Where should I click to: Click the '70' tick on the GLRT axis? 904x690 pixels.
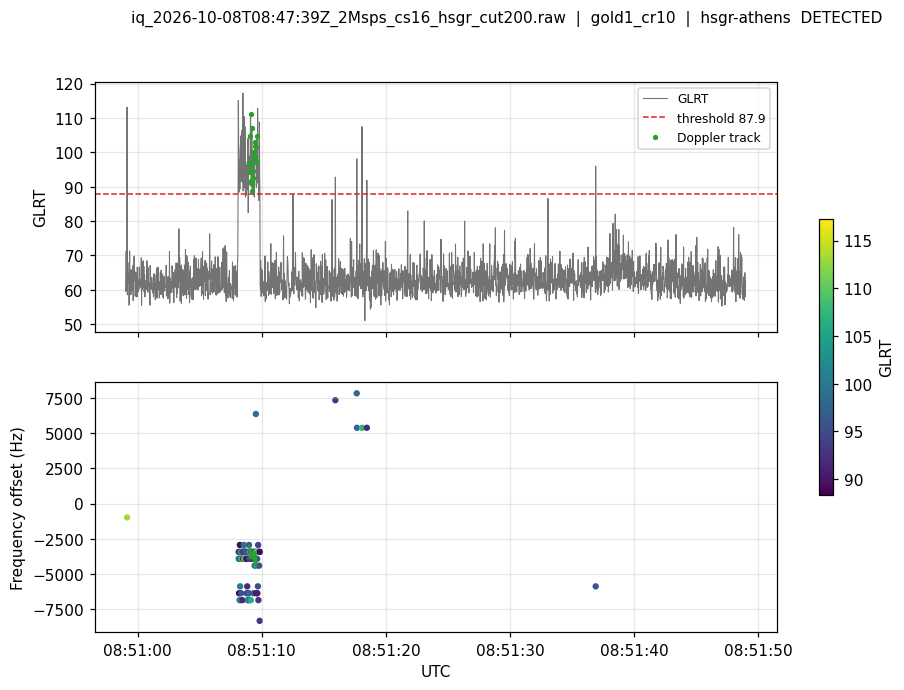[74, 256]
